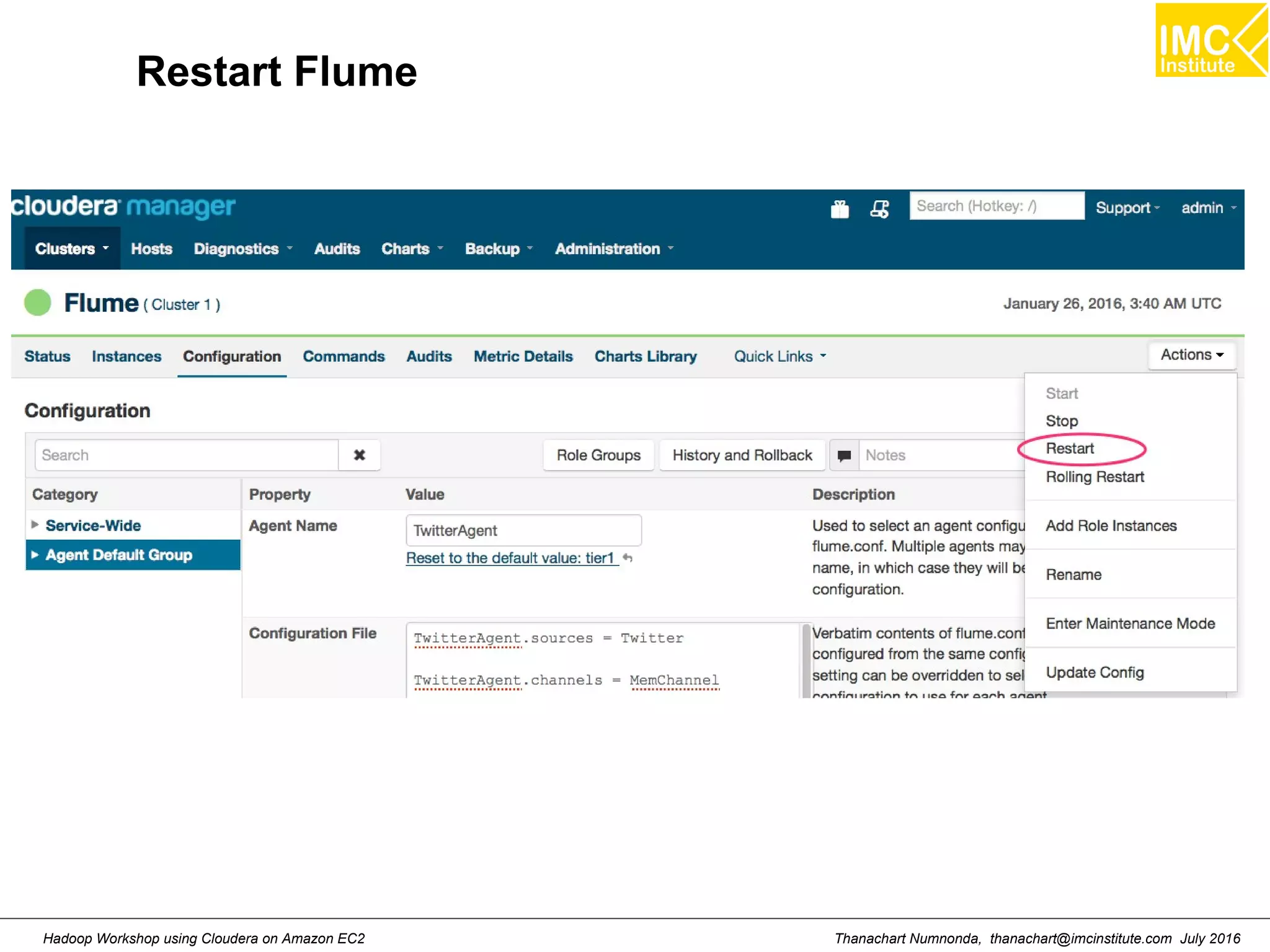This screenshot has height=952, width=1270.
Task: Click the Agent Name property label
Action: click(293, 526)
